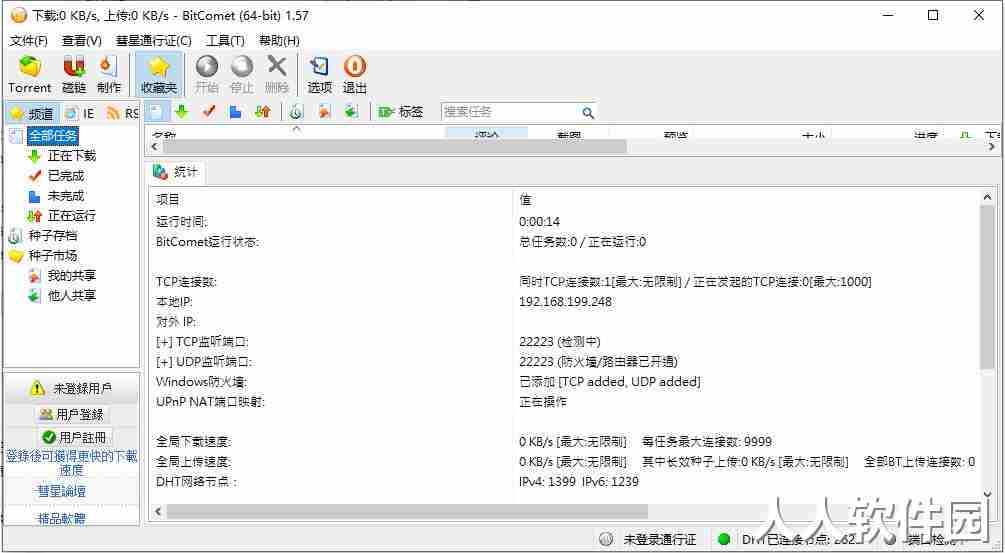The image size is (1005, 553).
Task: Switch to the 频道 sidebar tab
Action: coord(33,114)
